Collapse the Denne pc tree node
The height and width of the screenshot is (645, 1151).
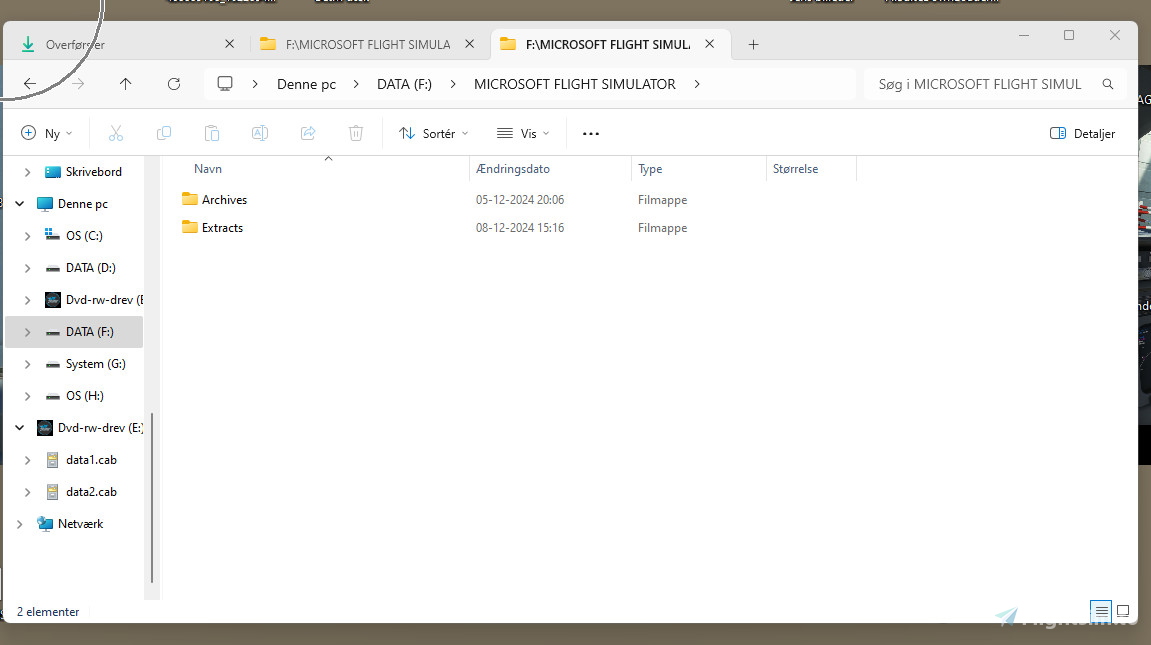pos(18,203)
